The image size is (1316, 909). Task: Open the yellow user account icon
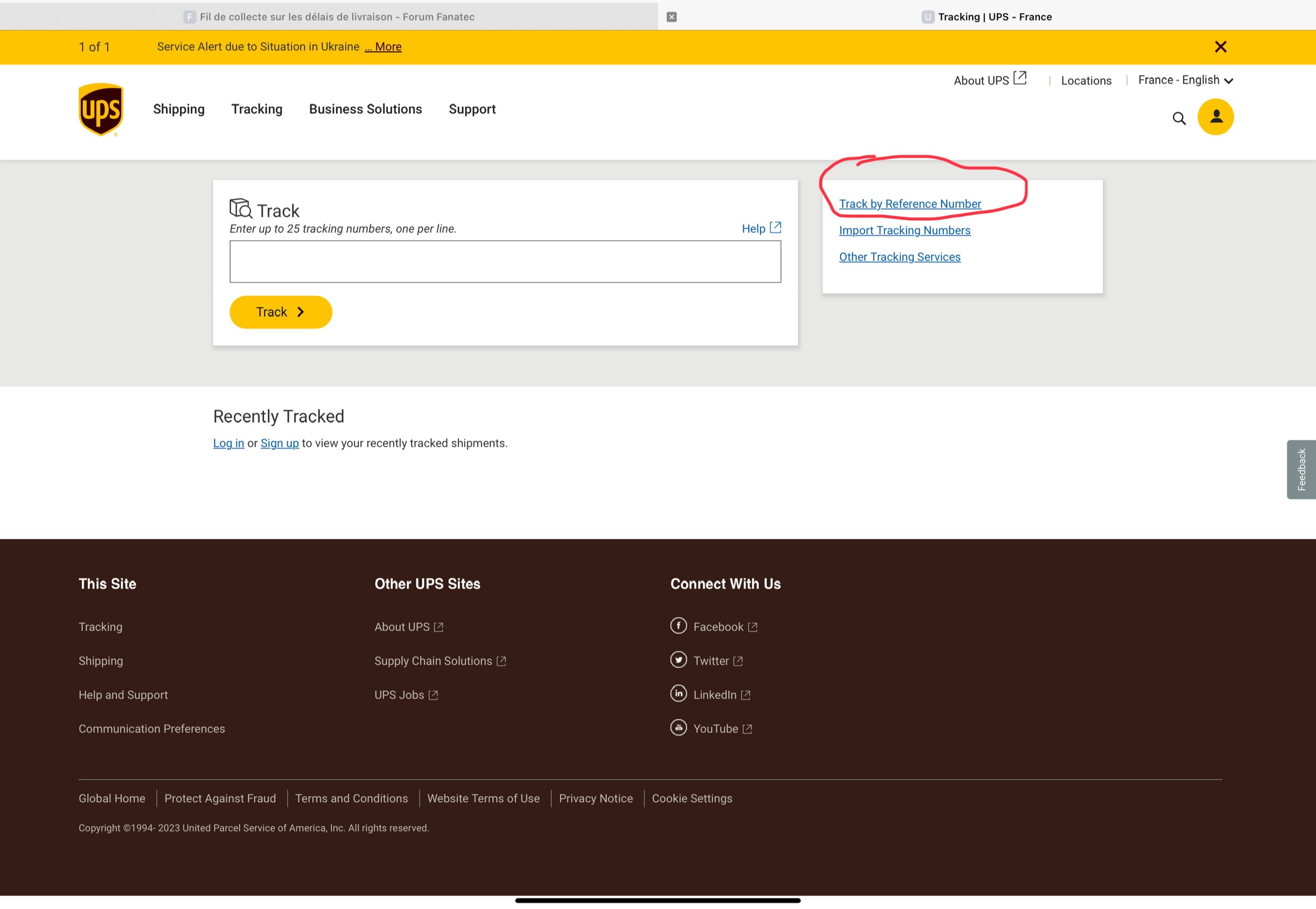tap(1215, 117)
